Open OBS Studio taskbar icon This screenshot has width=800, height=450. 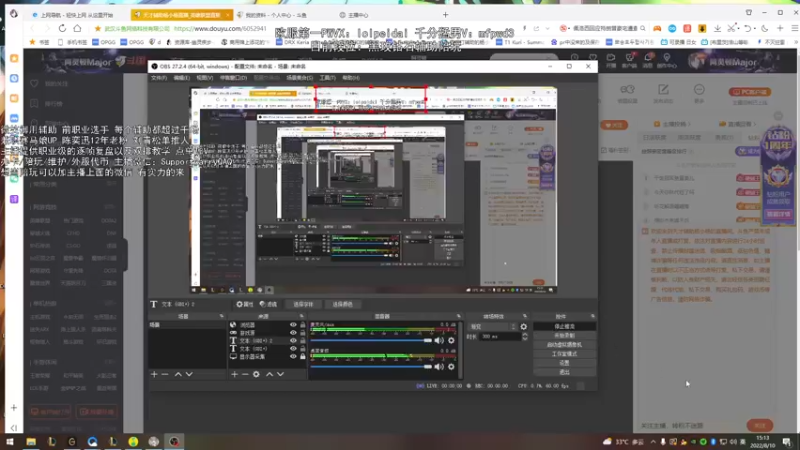click(x=174, y=441)
